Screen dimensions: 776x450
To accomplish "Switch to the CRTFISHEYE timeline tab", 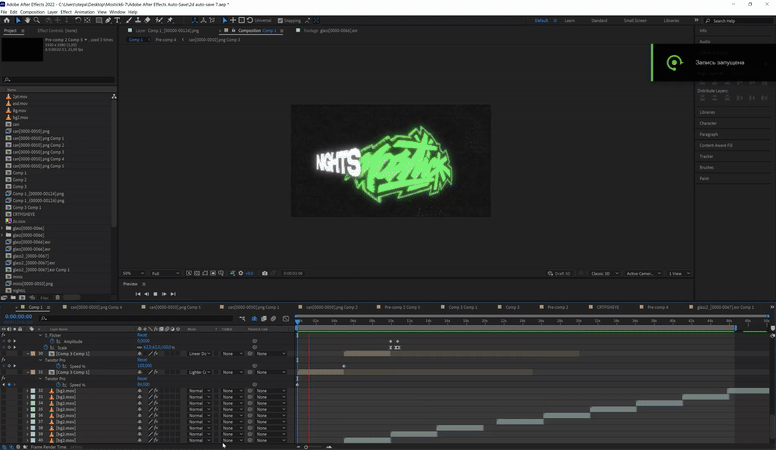I will click(607, 307).
